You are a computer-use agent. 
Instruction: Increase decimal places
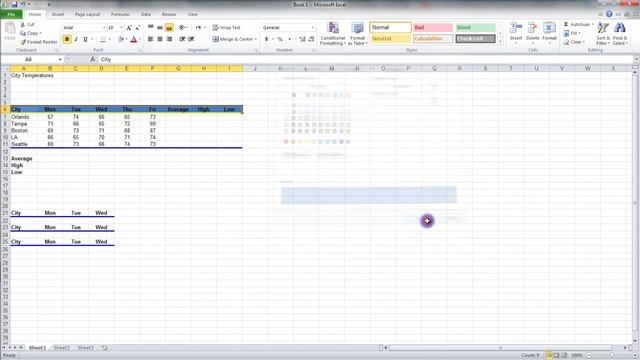point(302,39)
